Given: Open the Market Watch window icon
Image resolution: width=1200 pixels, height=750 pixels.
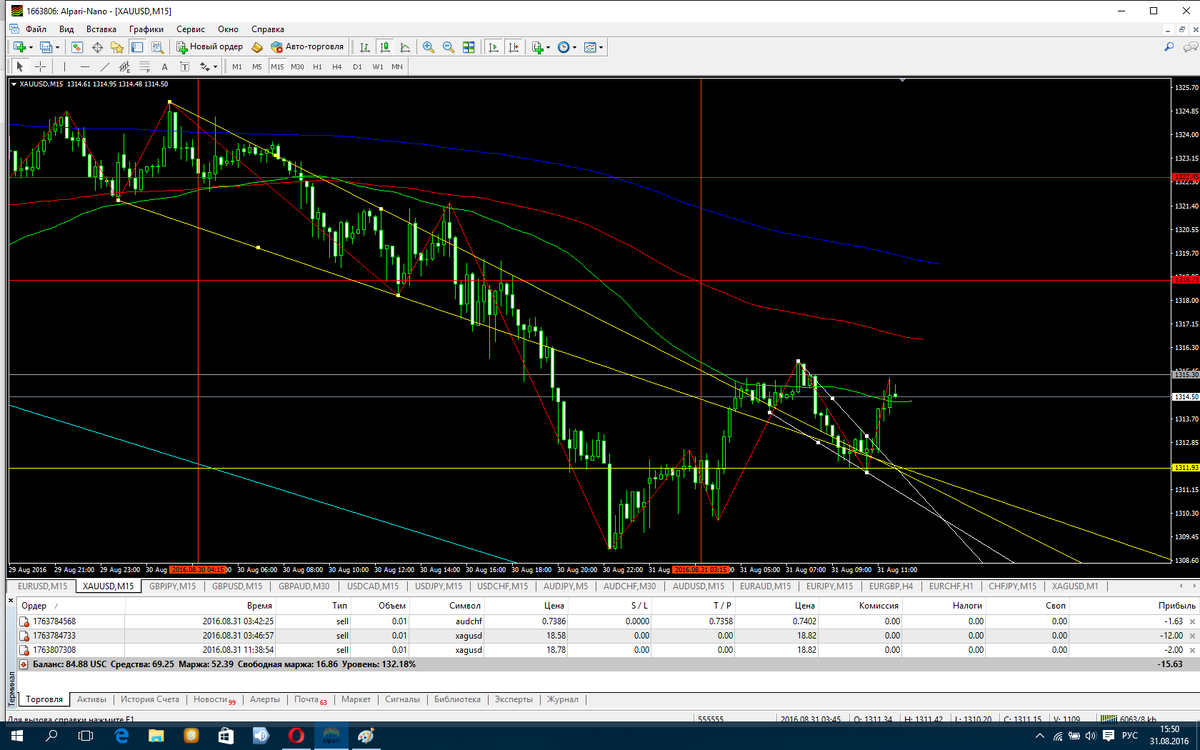Looking at the screenshot, I should [x=76, y=47].
